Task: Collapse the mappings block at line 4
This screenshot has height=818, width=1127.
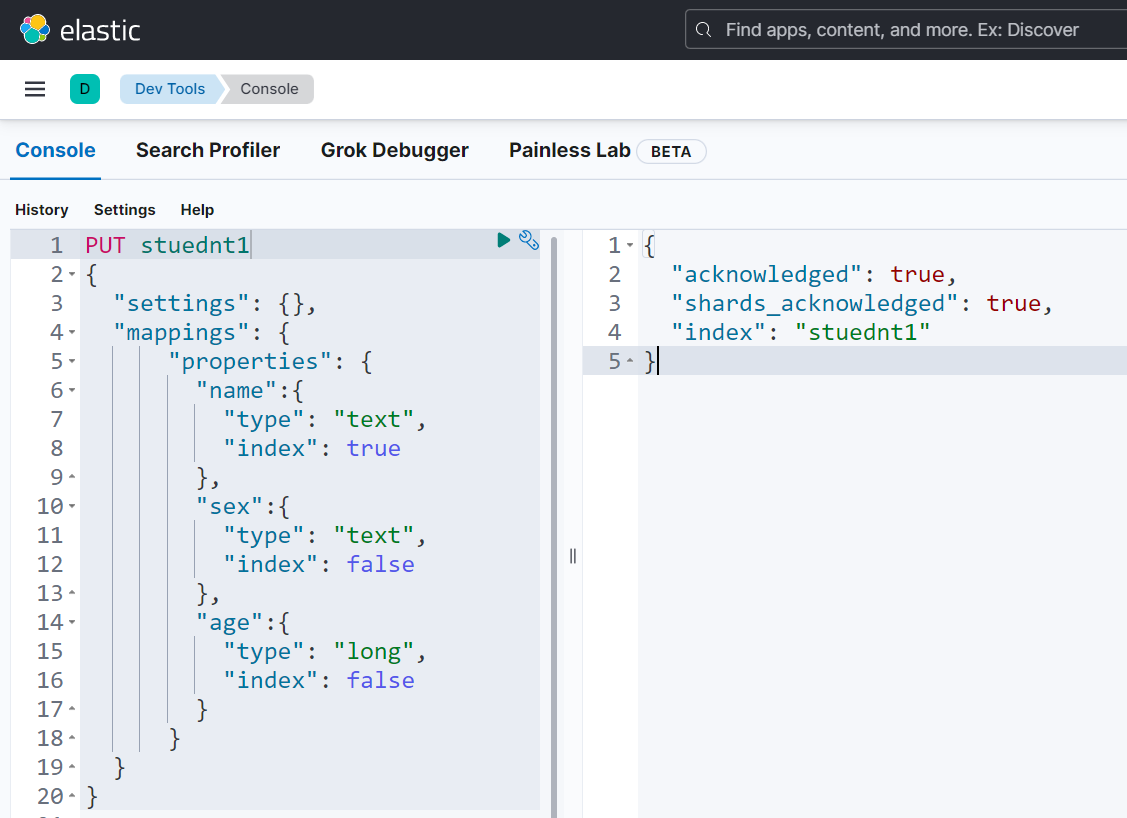Action: point(72,333)
